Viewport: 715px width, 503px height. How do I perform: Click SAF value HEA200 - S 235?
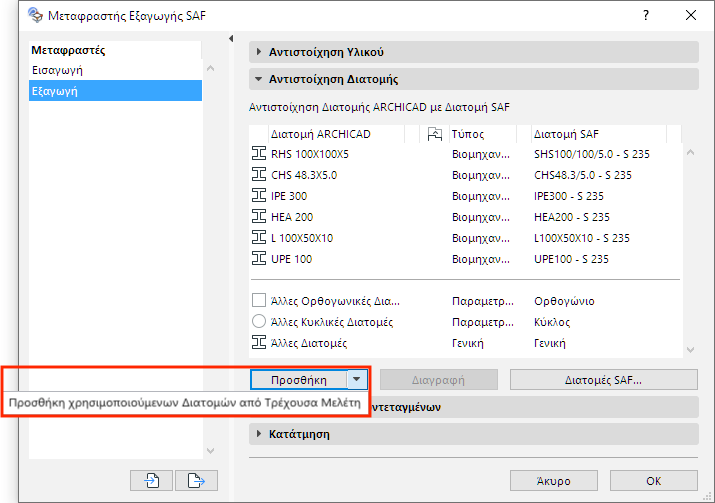point(571,217)
